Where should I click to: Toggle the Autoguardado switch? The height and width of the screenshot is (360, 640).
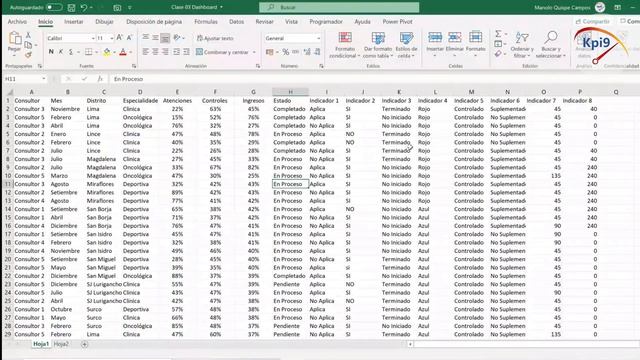[x=54, y=7]
